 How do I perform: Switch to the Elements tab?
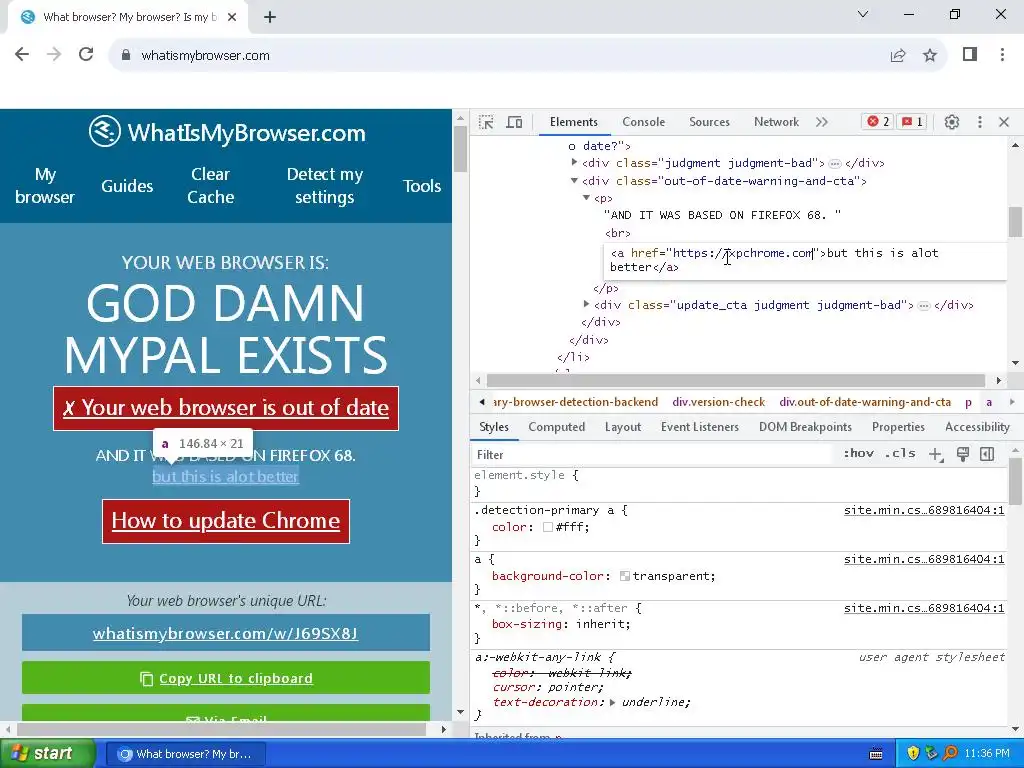click(x=573, y=122)
